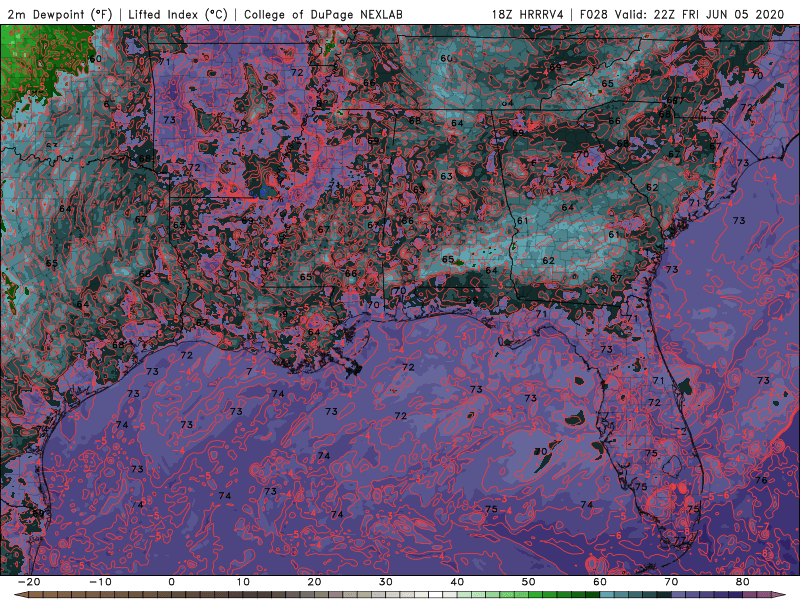Click the -10 label on the color scale
The height and width of the screenshot is (600, 800).
pos(100,582)
